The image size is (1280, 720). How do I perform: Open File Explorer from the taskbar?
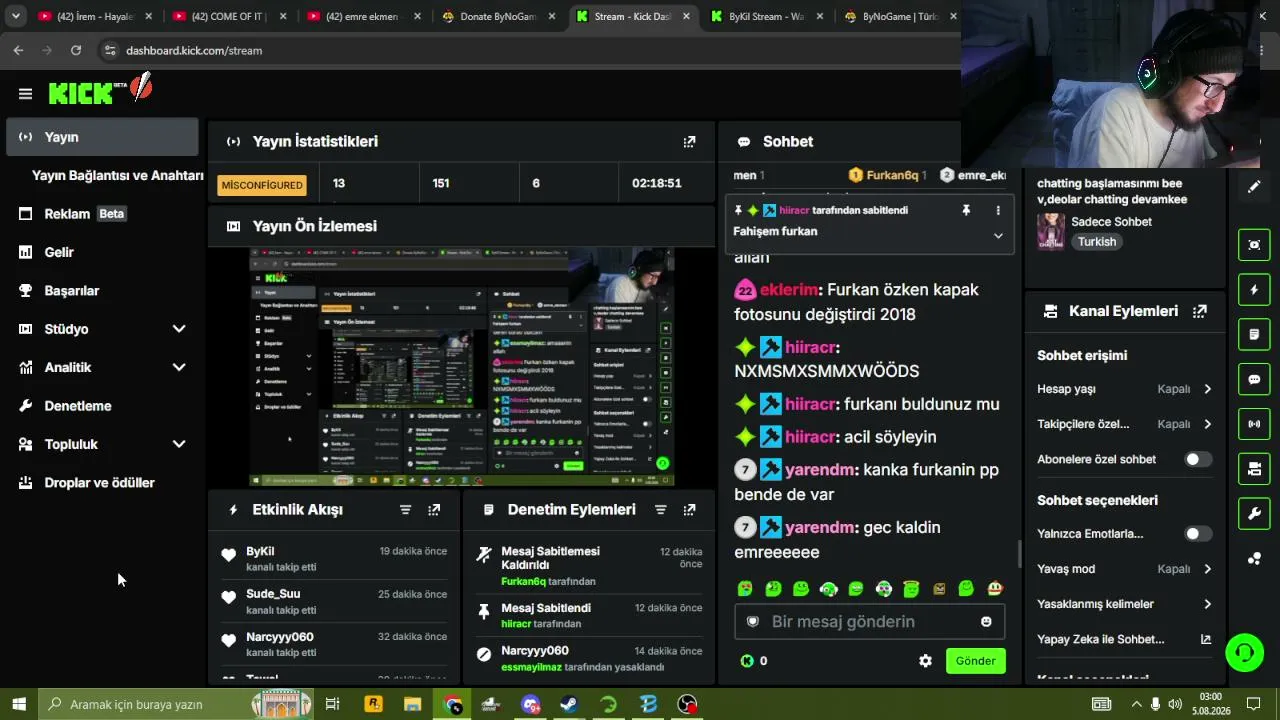(x=412, y=704)
